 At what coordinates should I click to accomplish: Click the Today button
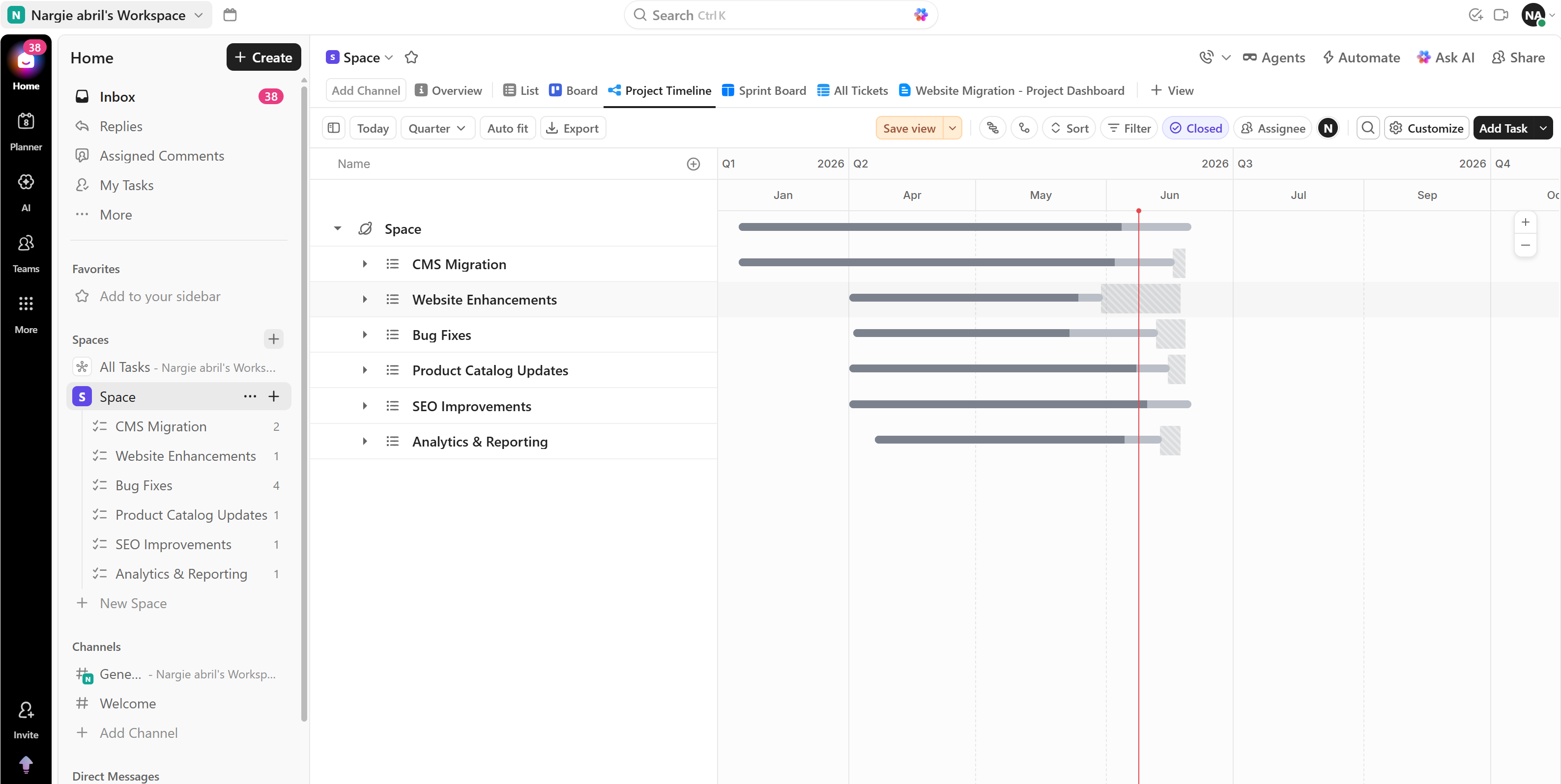point(373,128)
